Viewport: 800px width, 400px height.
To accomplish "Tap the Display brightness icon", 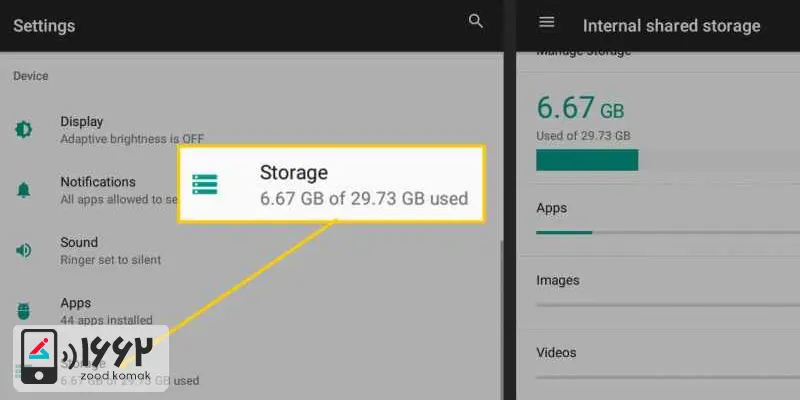I will pyautogui.click(x=23, y=130).
